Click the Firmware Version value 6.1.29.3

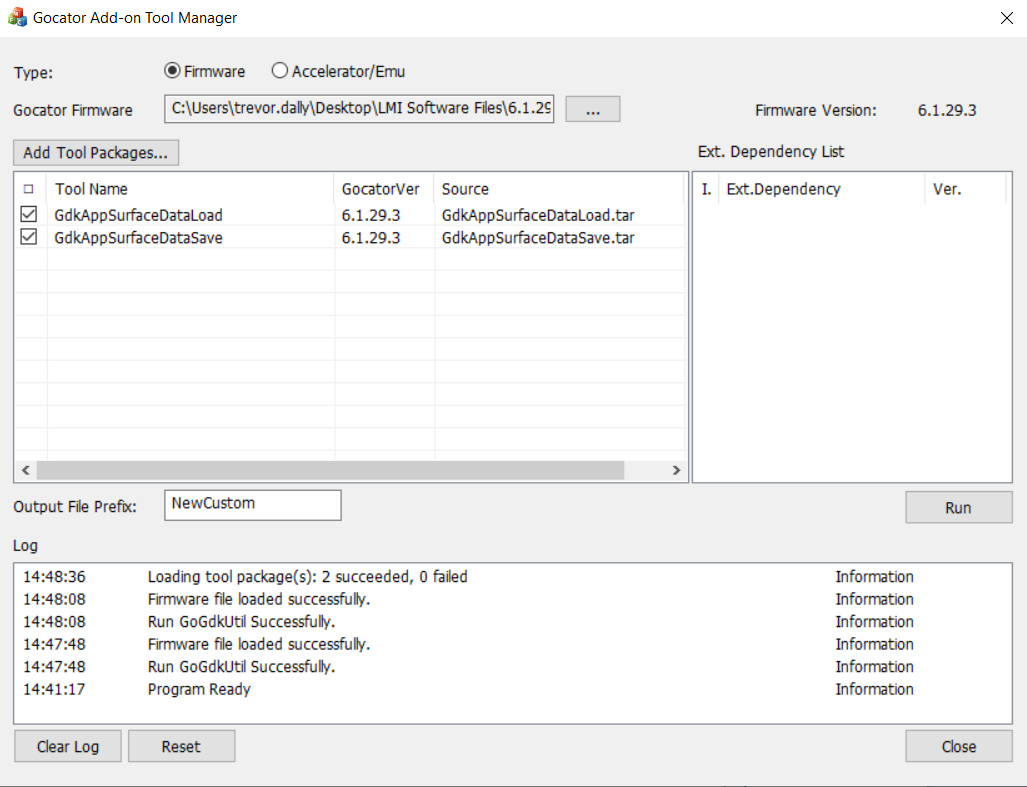[x=946, y=110]
